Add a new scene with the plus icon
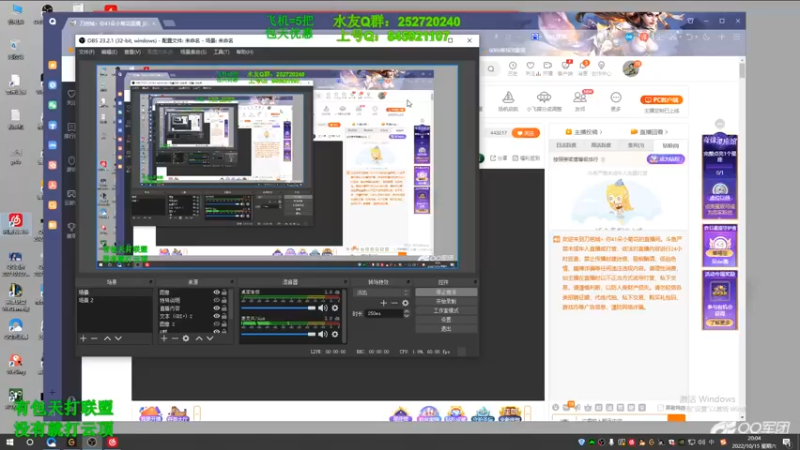800x450 pixels. [83, 338]
